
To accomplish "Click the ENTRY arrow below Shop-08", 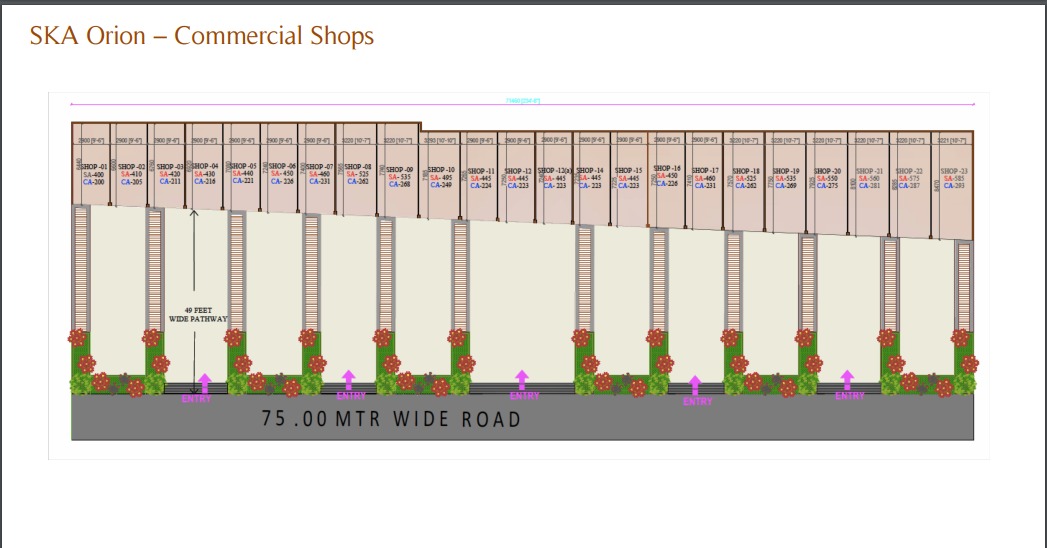I will click(348, 380).
